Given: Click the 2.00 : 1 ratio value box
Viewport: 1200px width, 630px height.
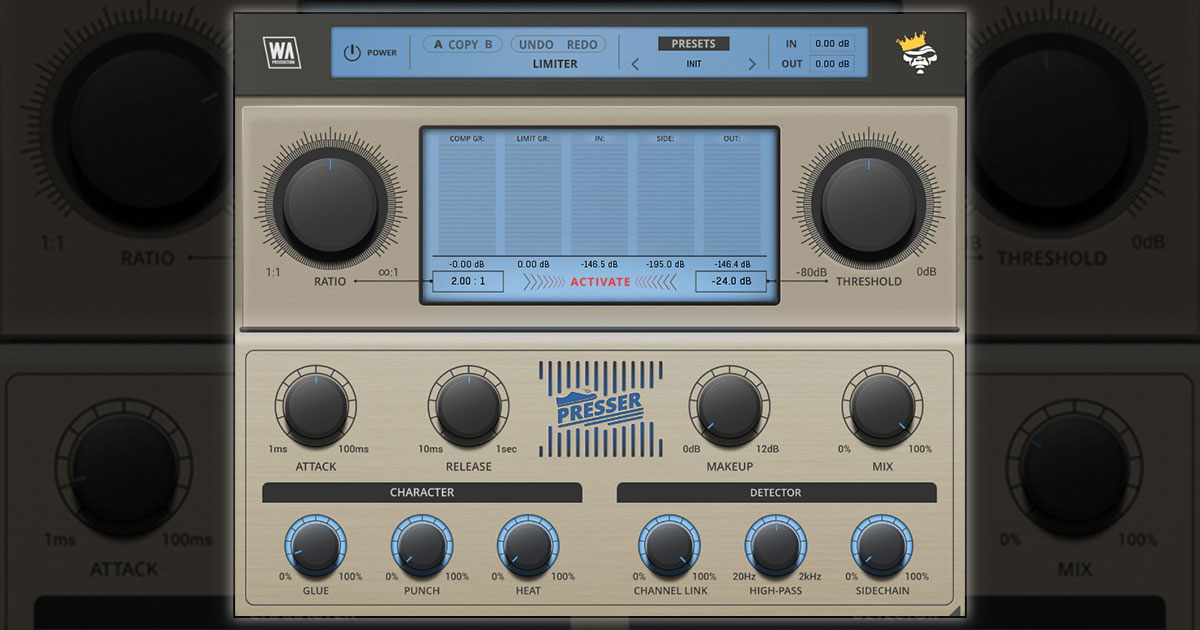Looking at the screenshot, I should pyautogui.click(x=469, y=282).
